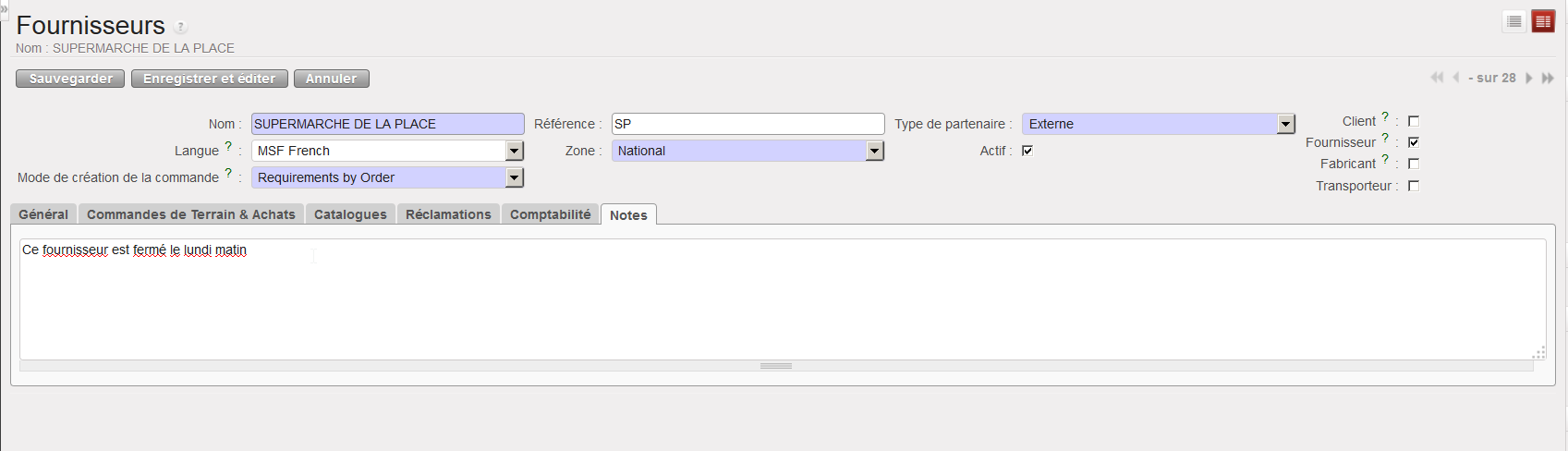Go to first record arrow

[x=1437, y=78]
